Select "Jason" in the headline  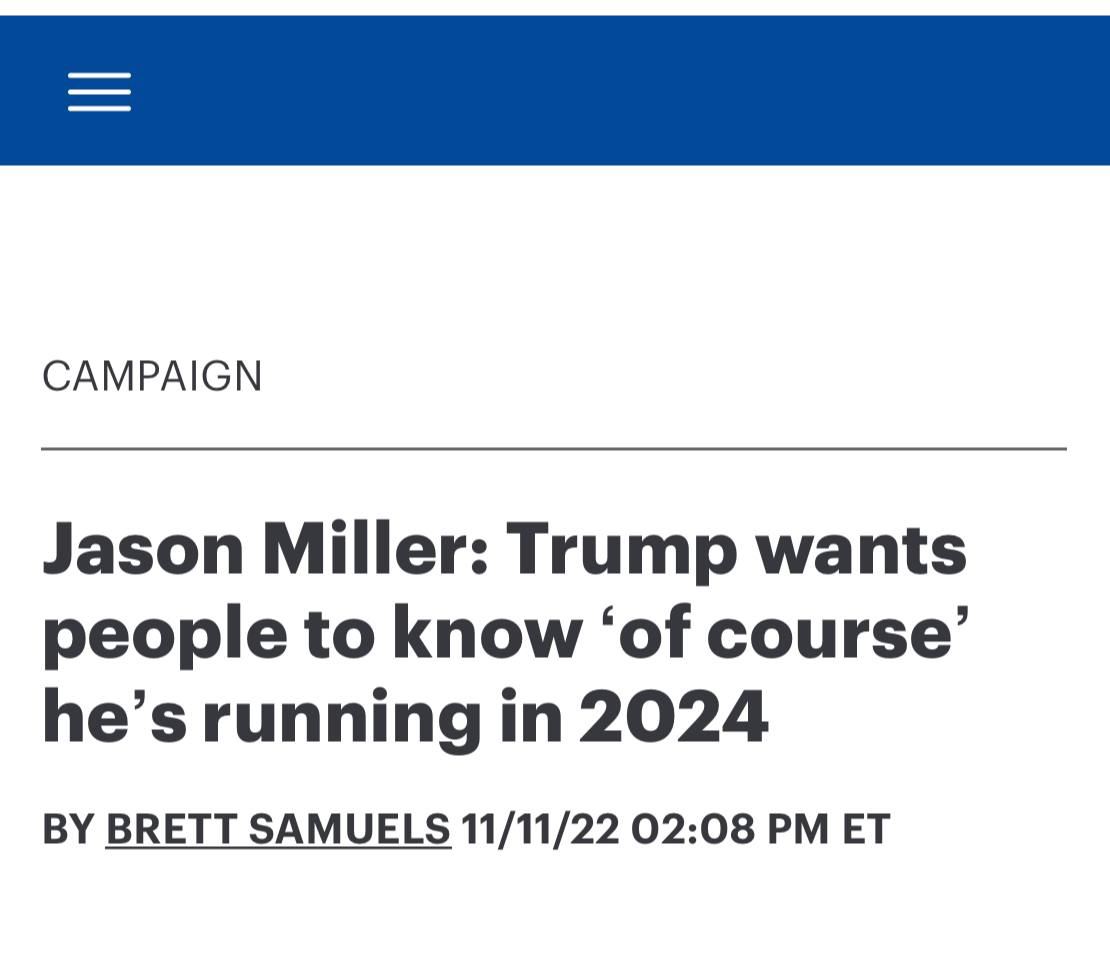tap(130, 549)
